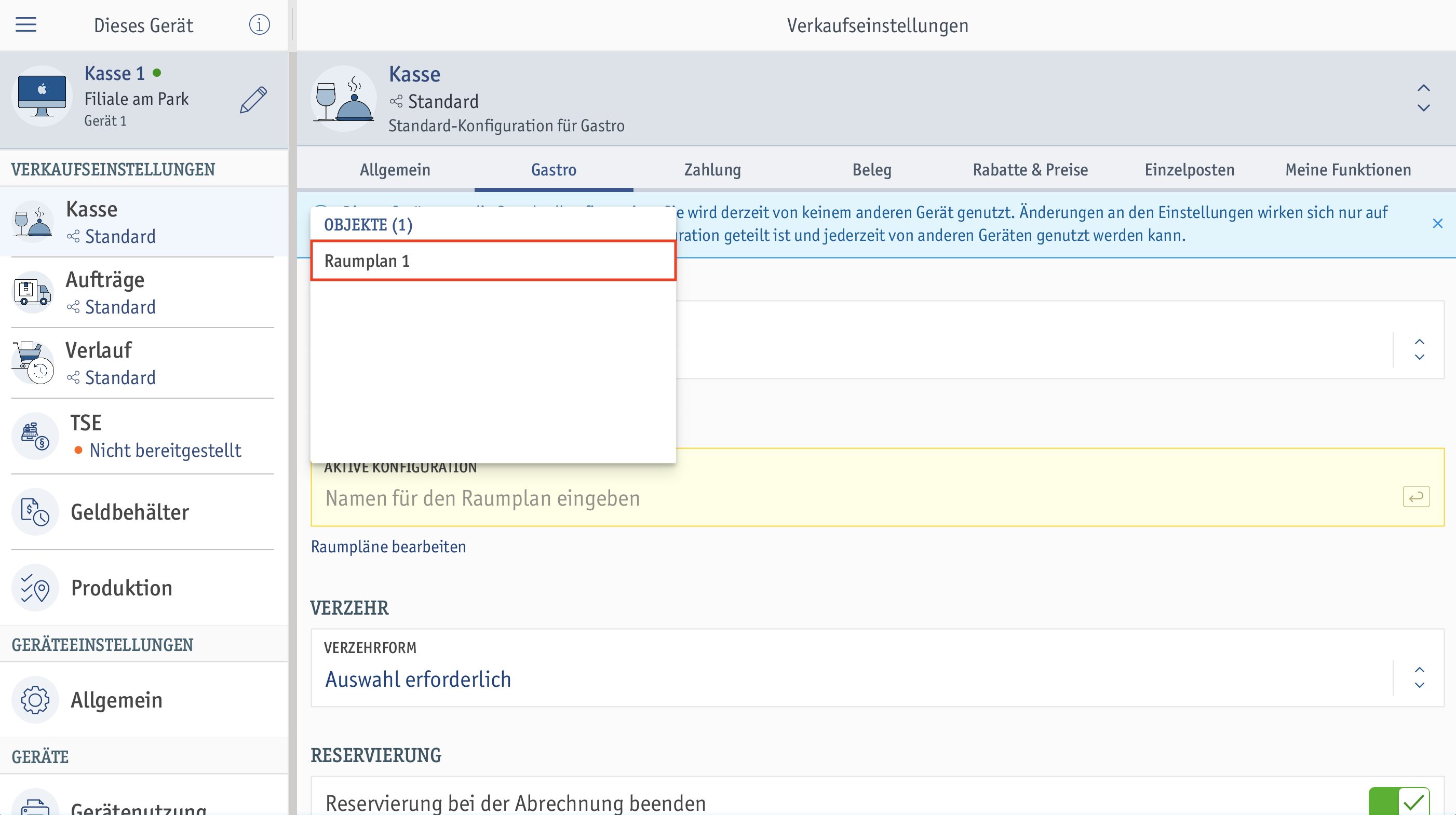Open the Geldbehälter icon
The height and width of the screenshot is (815, 1456).
[35, 512]
